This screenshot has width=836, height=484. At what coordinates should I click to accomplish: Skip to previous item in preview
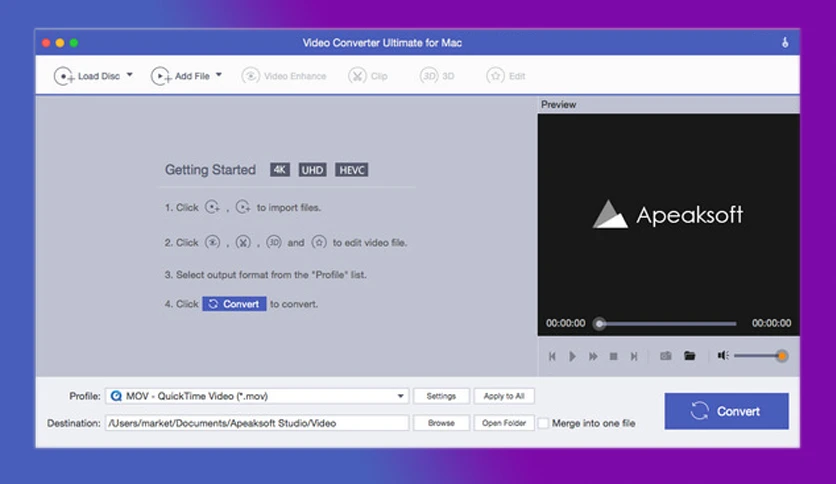(552, 356)
